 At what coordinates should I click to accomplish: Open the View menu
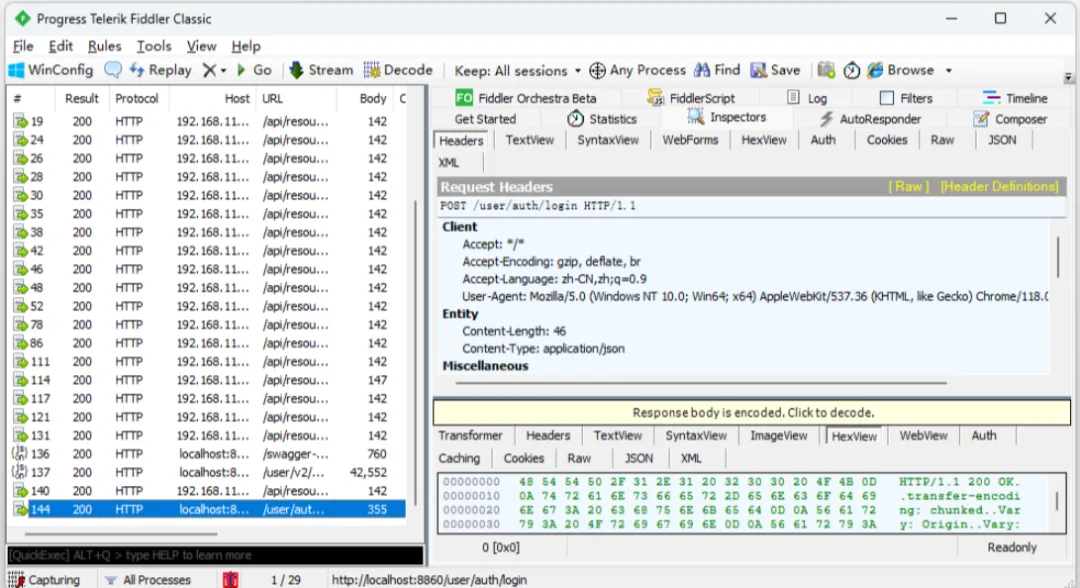(x=201, y=46)
